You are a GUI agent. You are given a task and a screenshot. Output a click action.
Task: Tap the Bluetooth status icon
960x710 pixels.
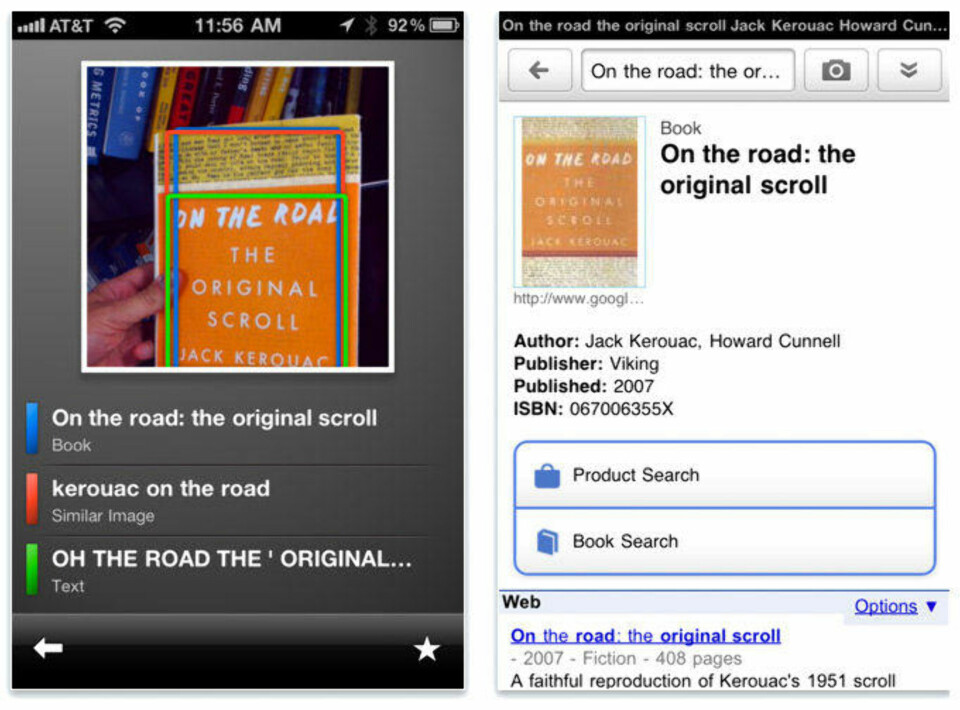pyautogui.click(x=371, y=25)
